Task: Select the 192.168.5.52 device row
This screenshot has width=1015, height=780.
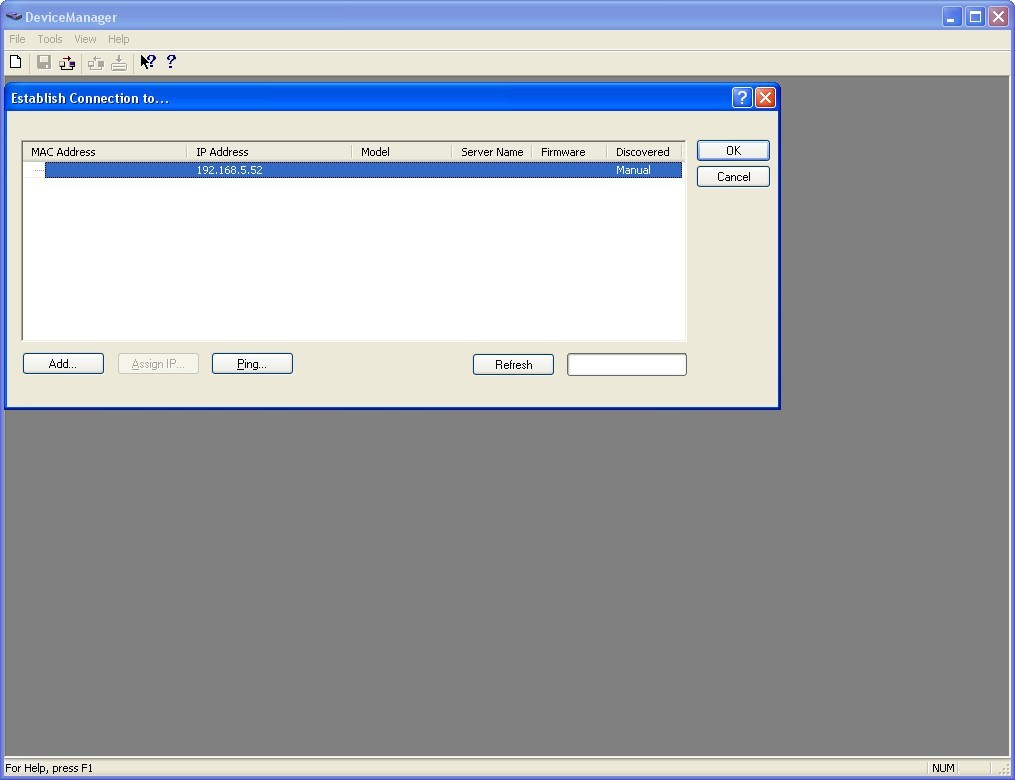Action: [x=362, y=170]
